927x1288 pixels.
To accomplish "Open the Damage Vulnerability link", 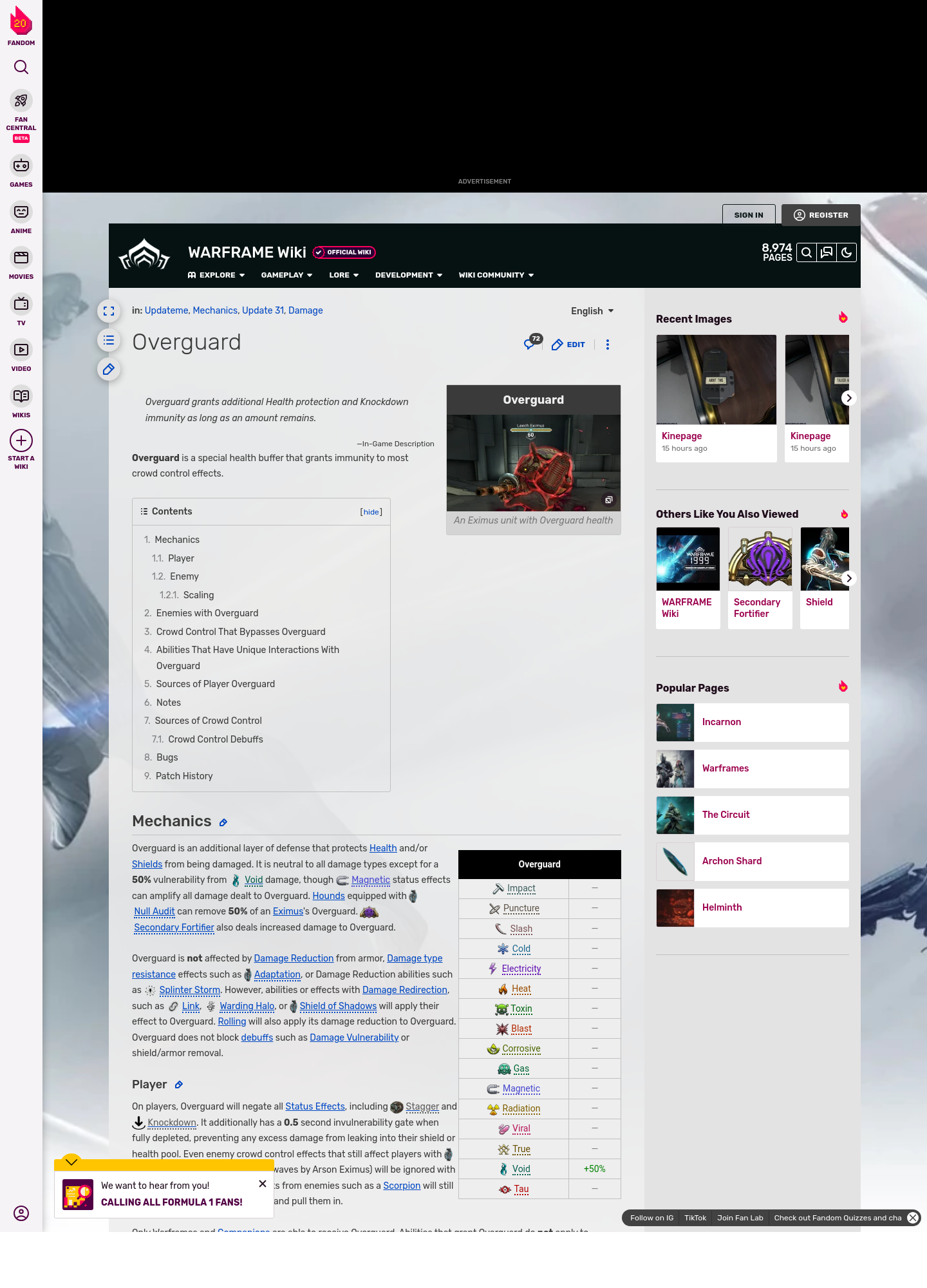I will pos(354,1037).
